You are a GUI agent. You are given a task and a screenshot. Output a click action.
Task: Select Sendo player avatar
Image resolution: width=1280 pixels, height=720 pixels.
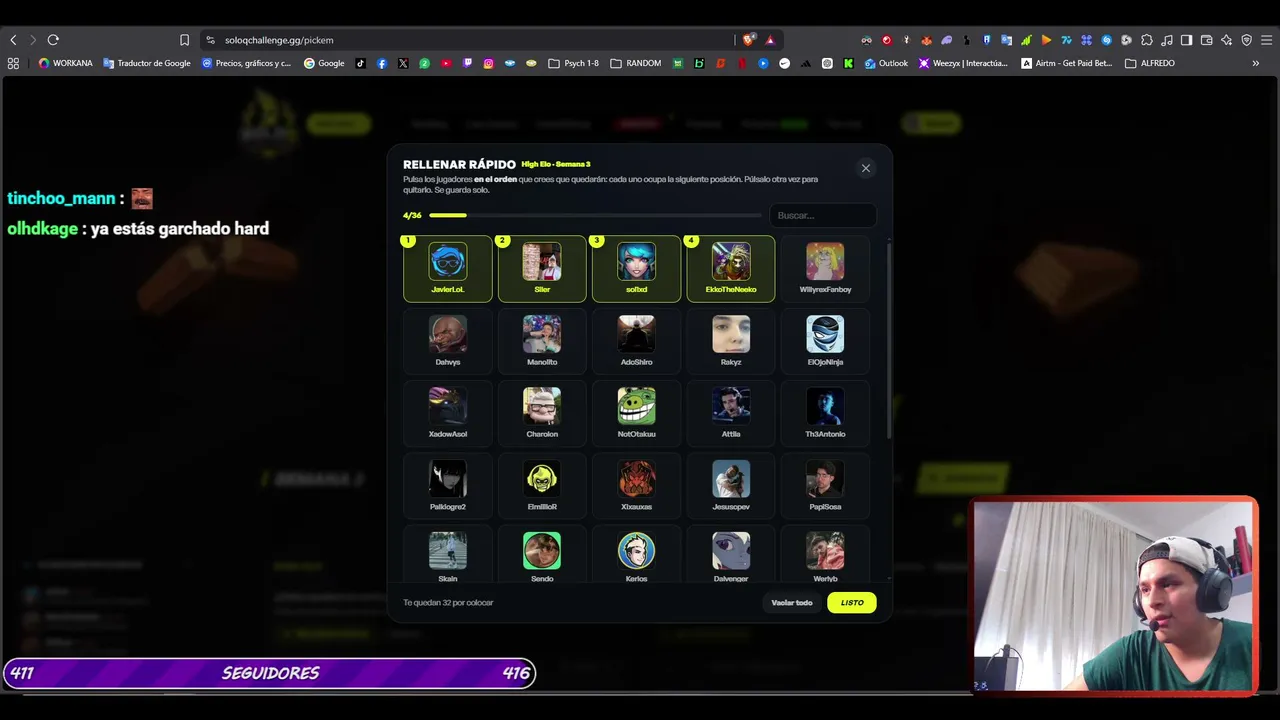click(542, 551)
